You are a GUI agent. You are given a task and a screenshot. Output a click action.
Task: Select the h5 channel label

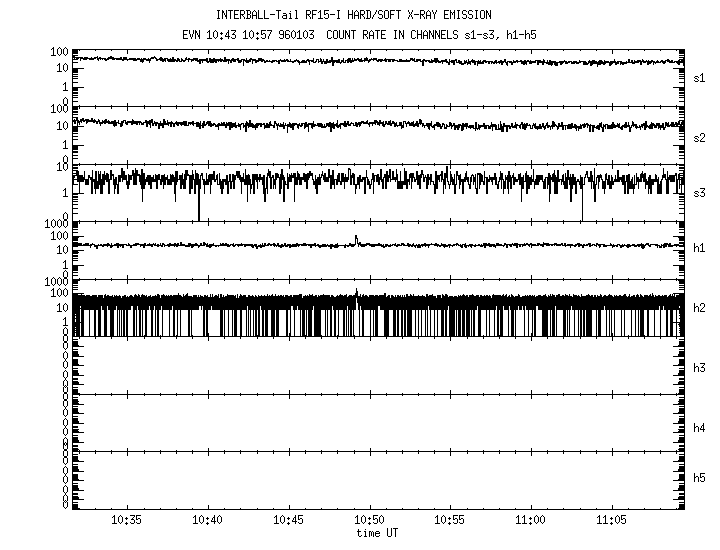(700, 478)
